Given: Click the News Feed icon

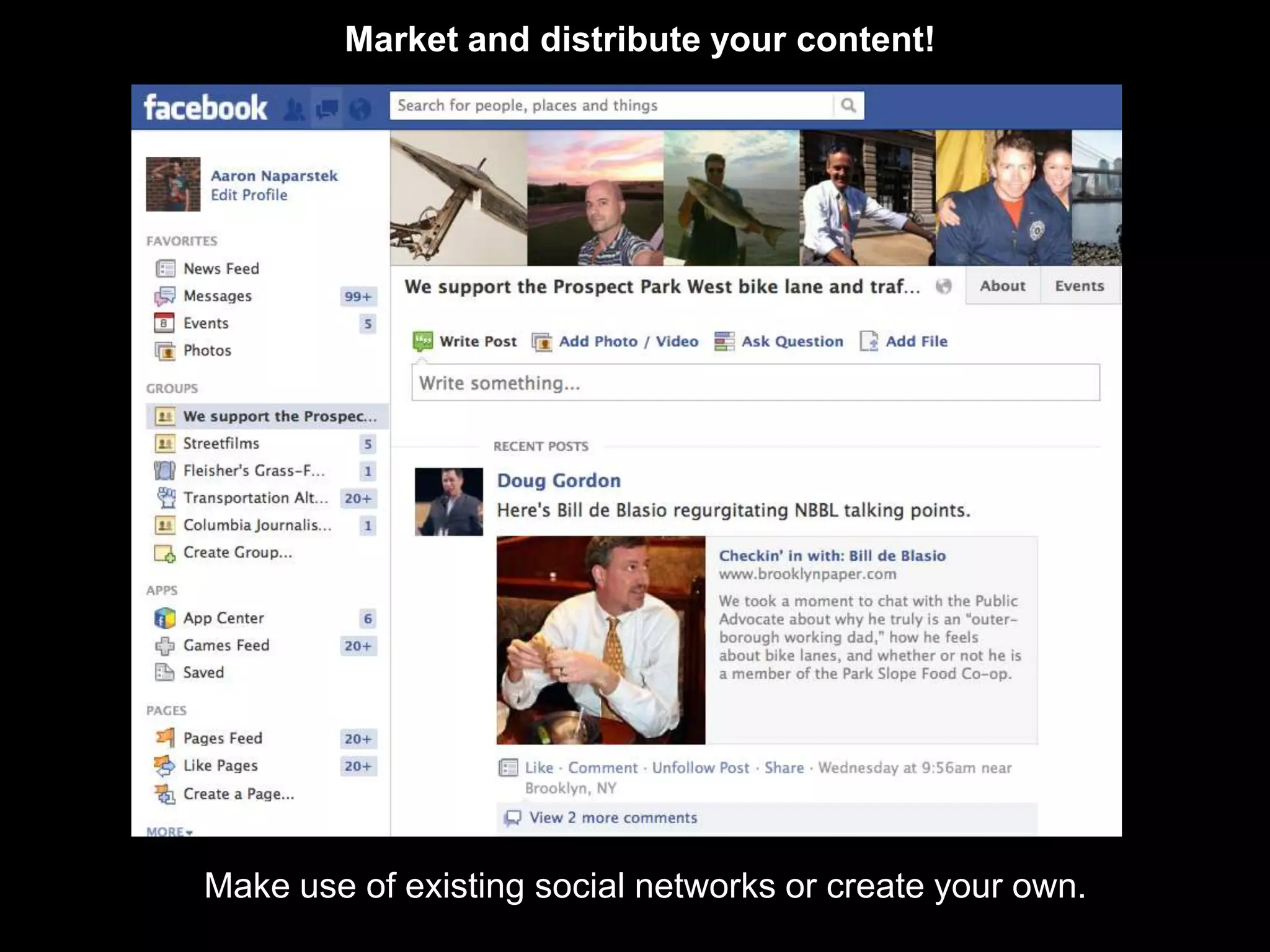Looking at the screenshot, I should pos(164,268).
